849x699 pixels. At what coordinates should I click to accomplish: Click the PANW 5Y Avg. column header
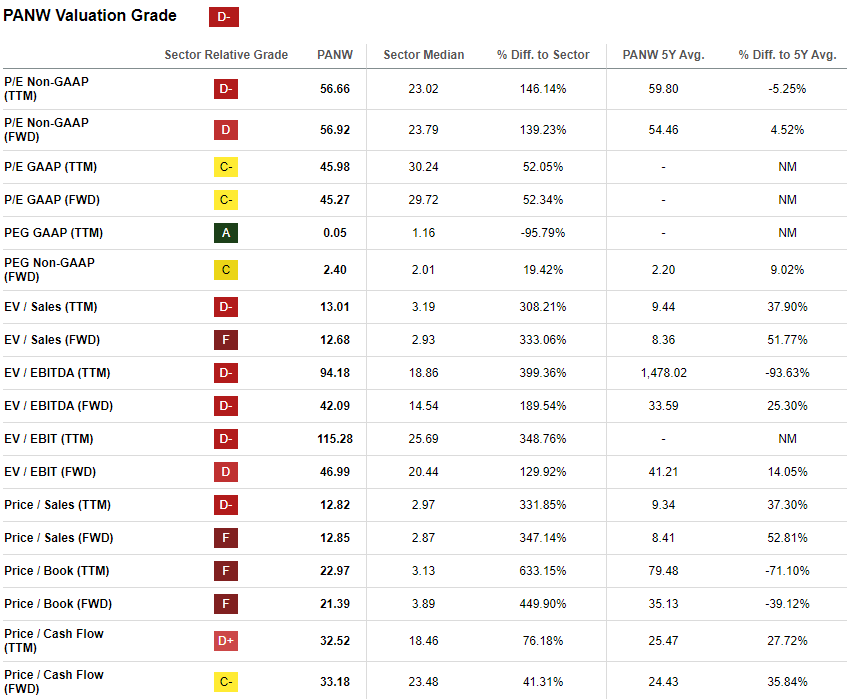(x=663, y=55)
